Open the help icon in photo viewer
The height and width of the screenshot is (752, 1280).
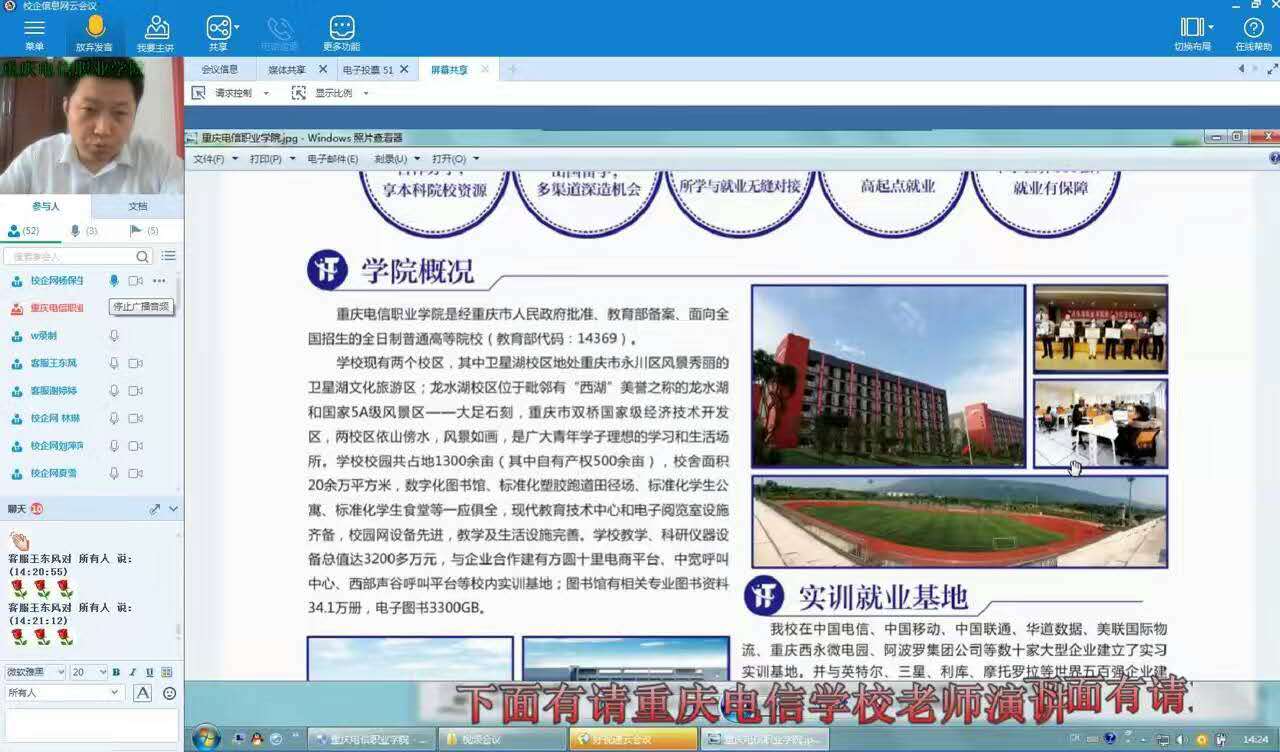click(1274, 158)
